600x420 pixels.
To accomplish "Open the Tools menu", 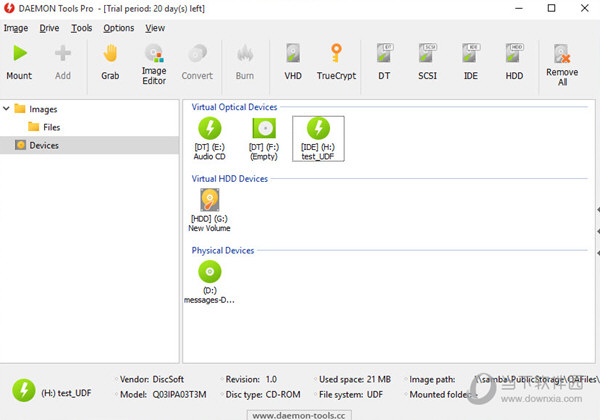I will point(82,28).
